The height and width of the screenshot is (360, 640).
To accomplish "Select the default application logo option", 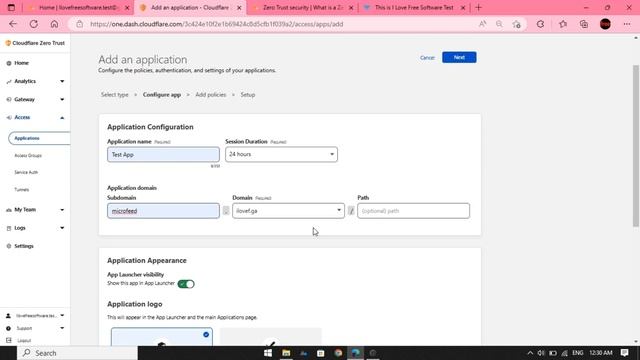I will coord(162,336).
